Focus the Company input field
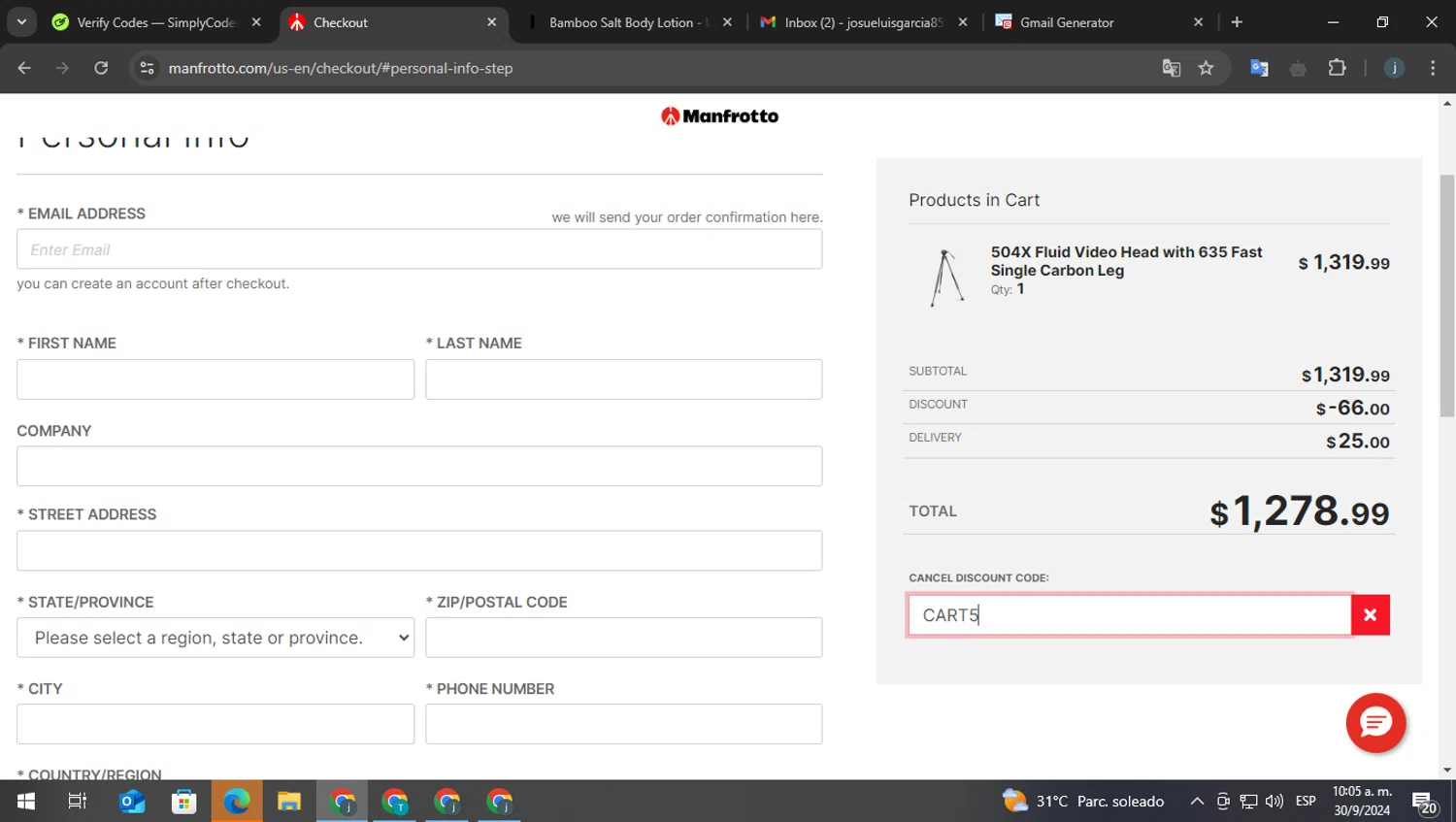The height and width of the screenshot is (822, 1456). click(419, 466)
